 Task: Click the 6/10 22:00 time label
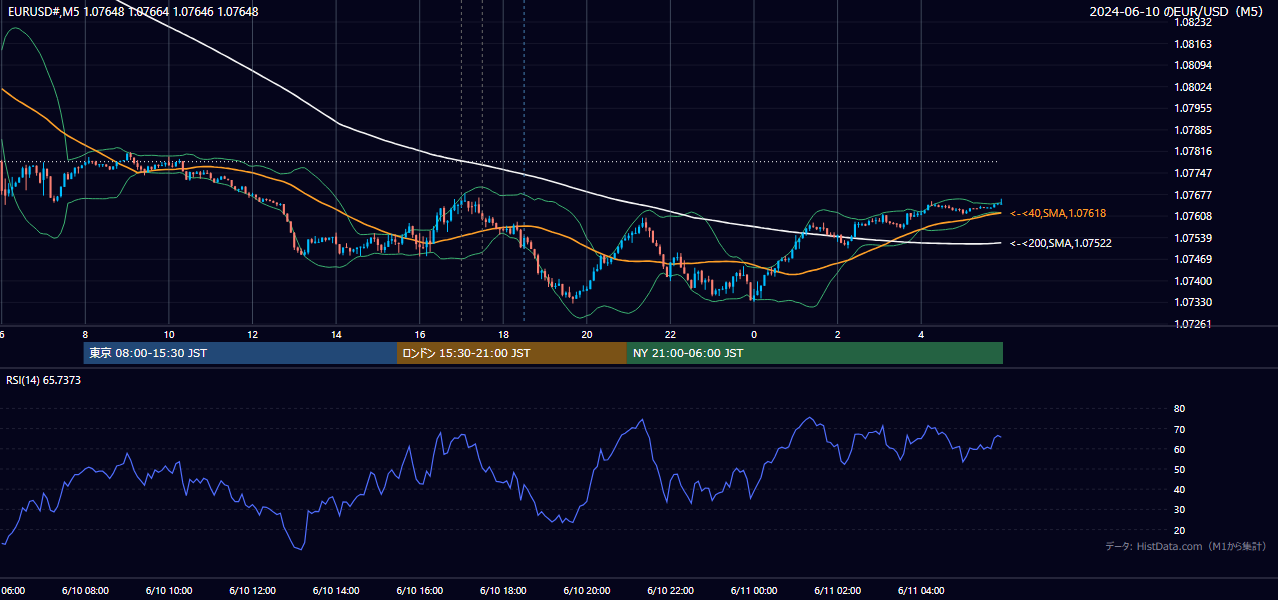670,591
